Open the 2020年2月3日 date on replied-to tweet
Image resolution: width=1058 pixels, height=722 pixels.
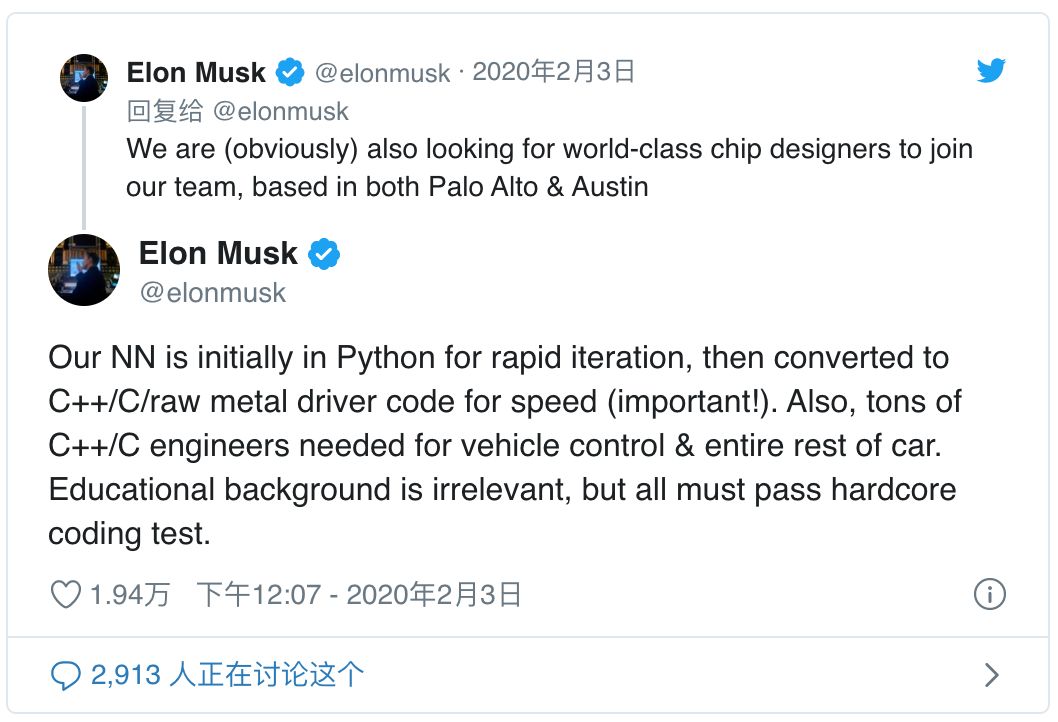[553, 72]
